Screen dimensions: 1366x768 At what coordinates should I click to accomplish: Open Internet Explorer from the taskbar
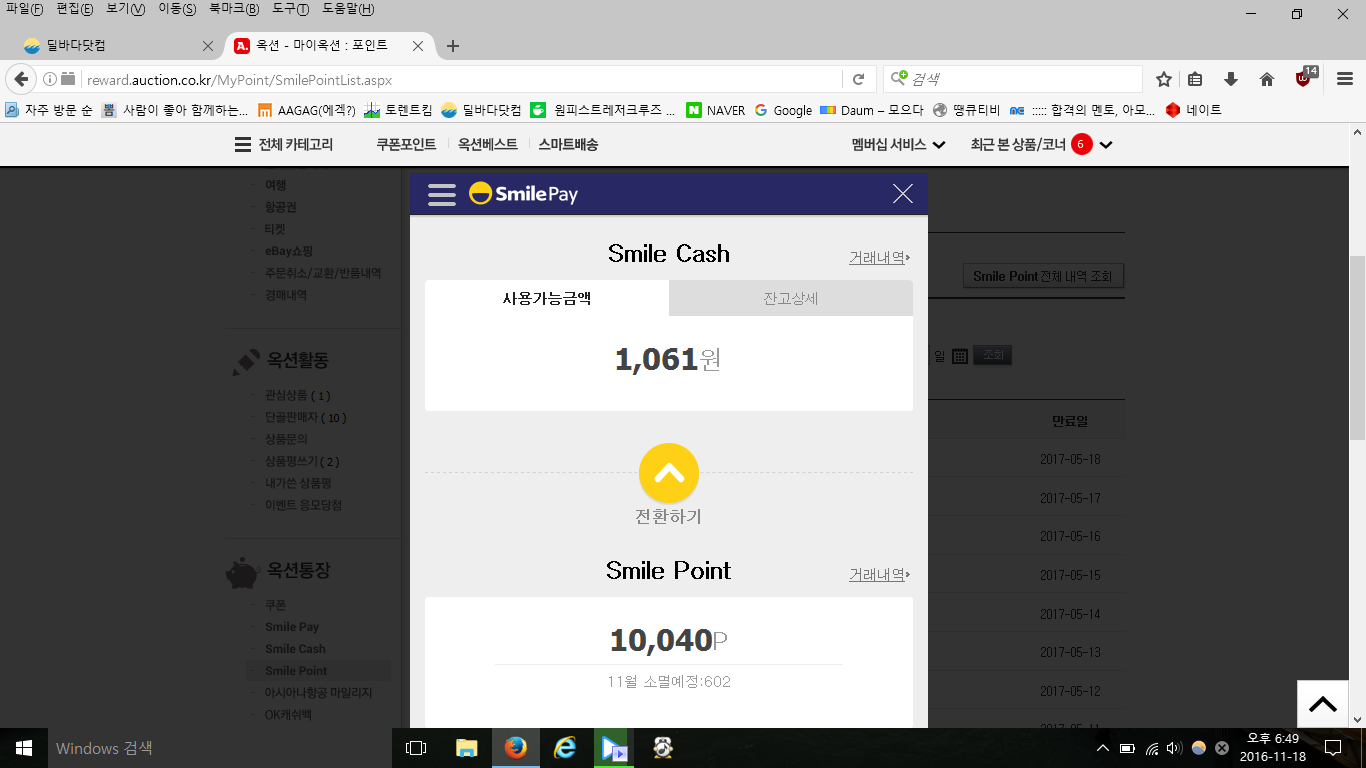[x=565, y=748]
